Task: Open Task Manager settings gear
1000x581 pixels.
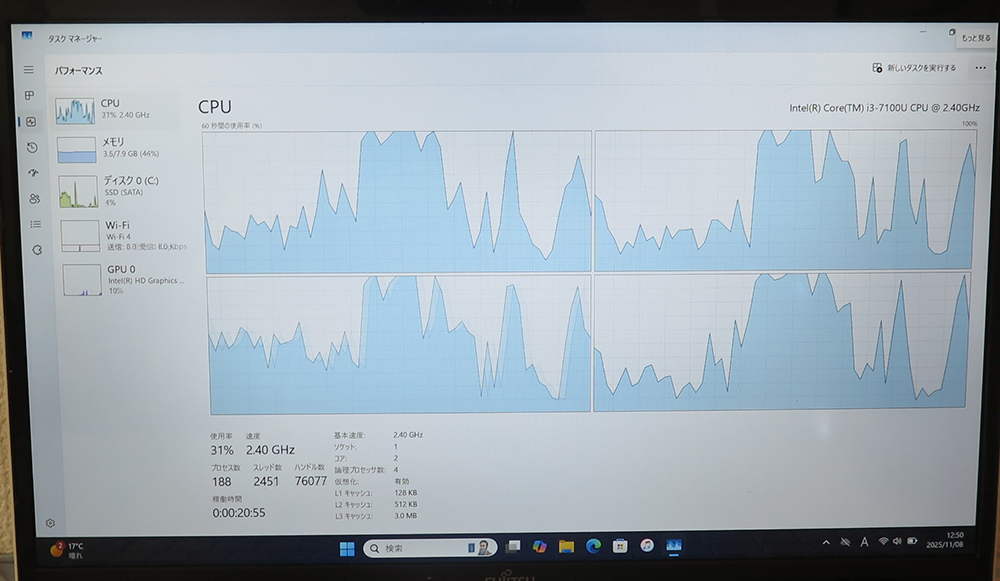Action: coord(50,523)
